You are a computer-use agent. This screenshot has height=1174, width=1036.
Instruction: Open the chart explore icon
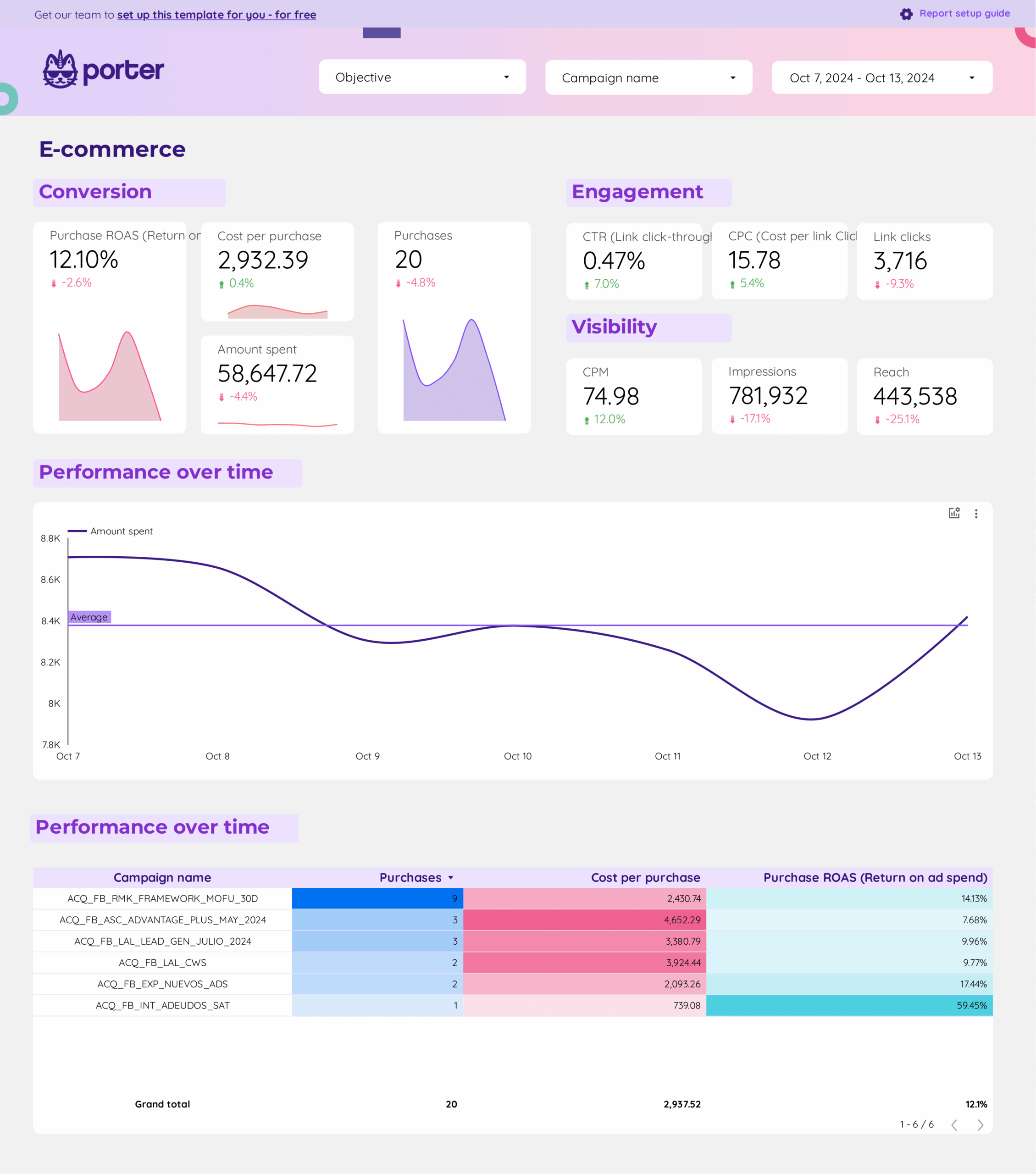tap(954, 513)
